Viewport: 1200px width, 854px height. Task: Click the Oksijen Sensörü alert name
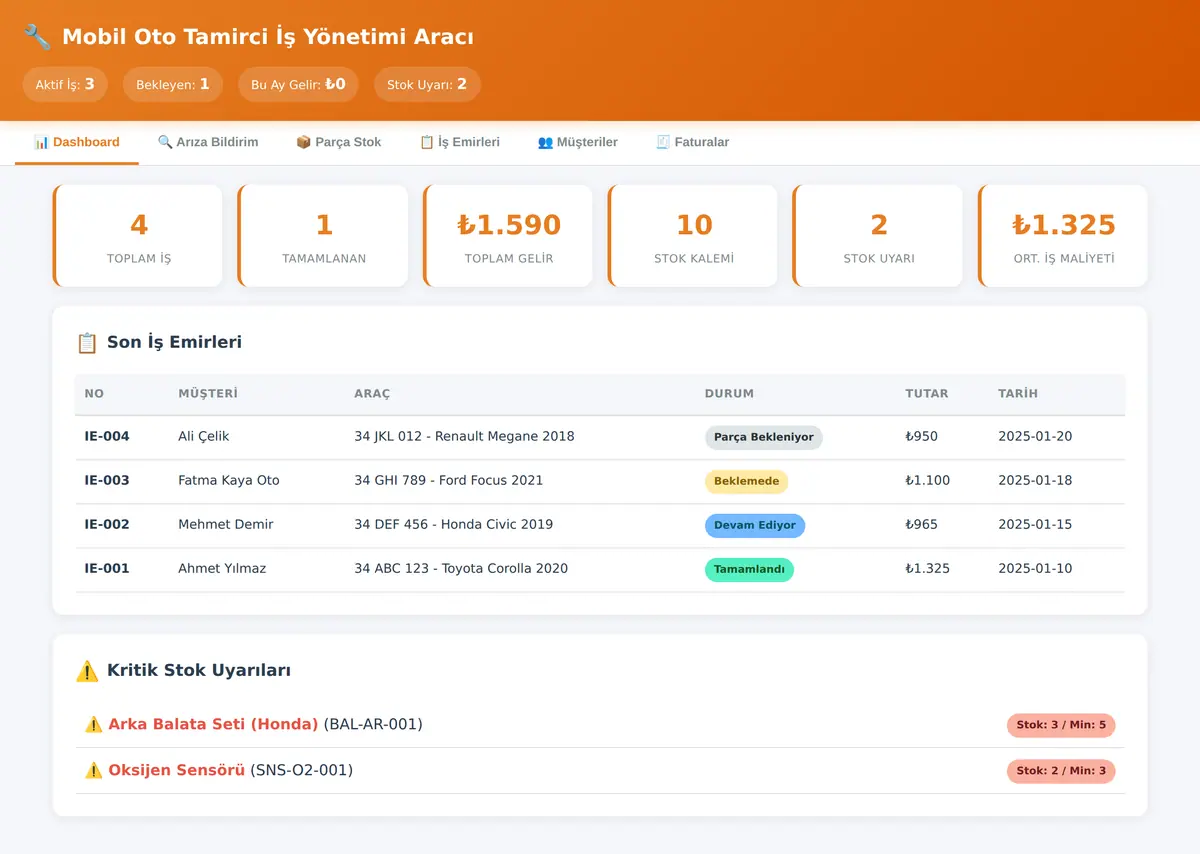(177, 770)
